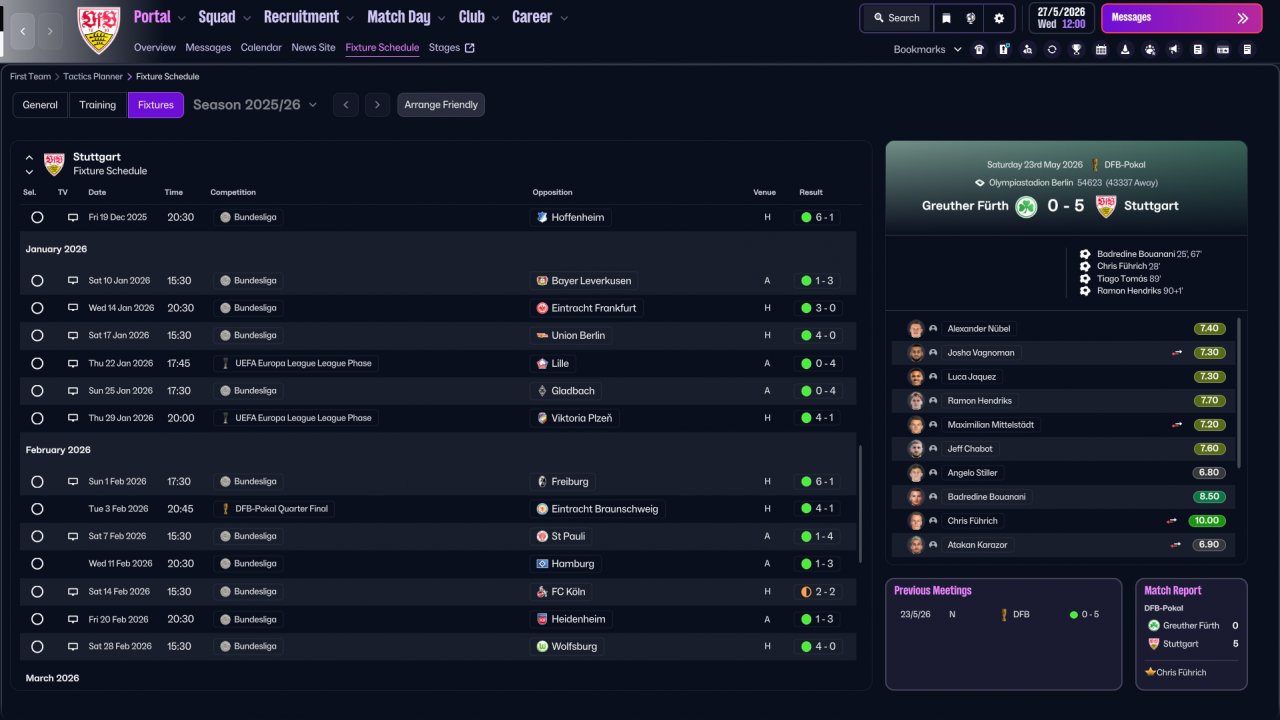Expand the Portal menu chevron

coord(180,18)
